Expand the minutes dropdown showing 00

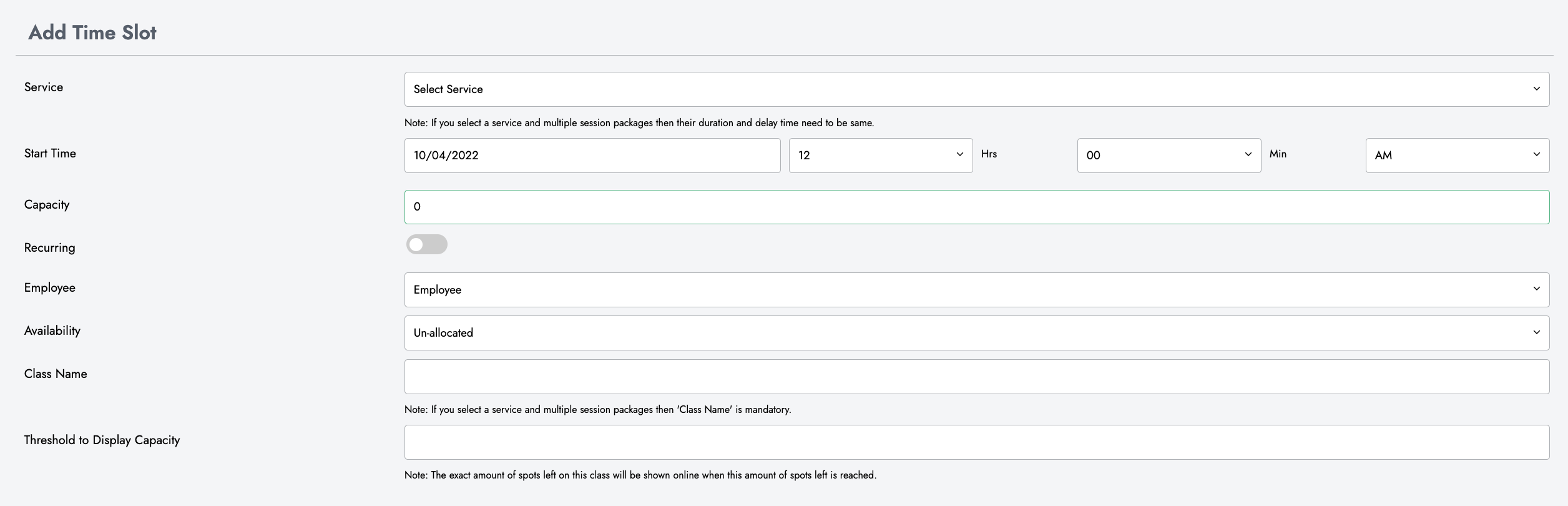(1169, 156)
